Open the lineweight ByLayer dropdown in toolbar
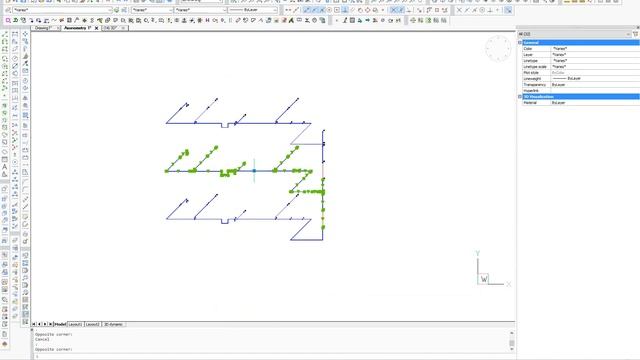The image size is (640, 360). (252, 10)
